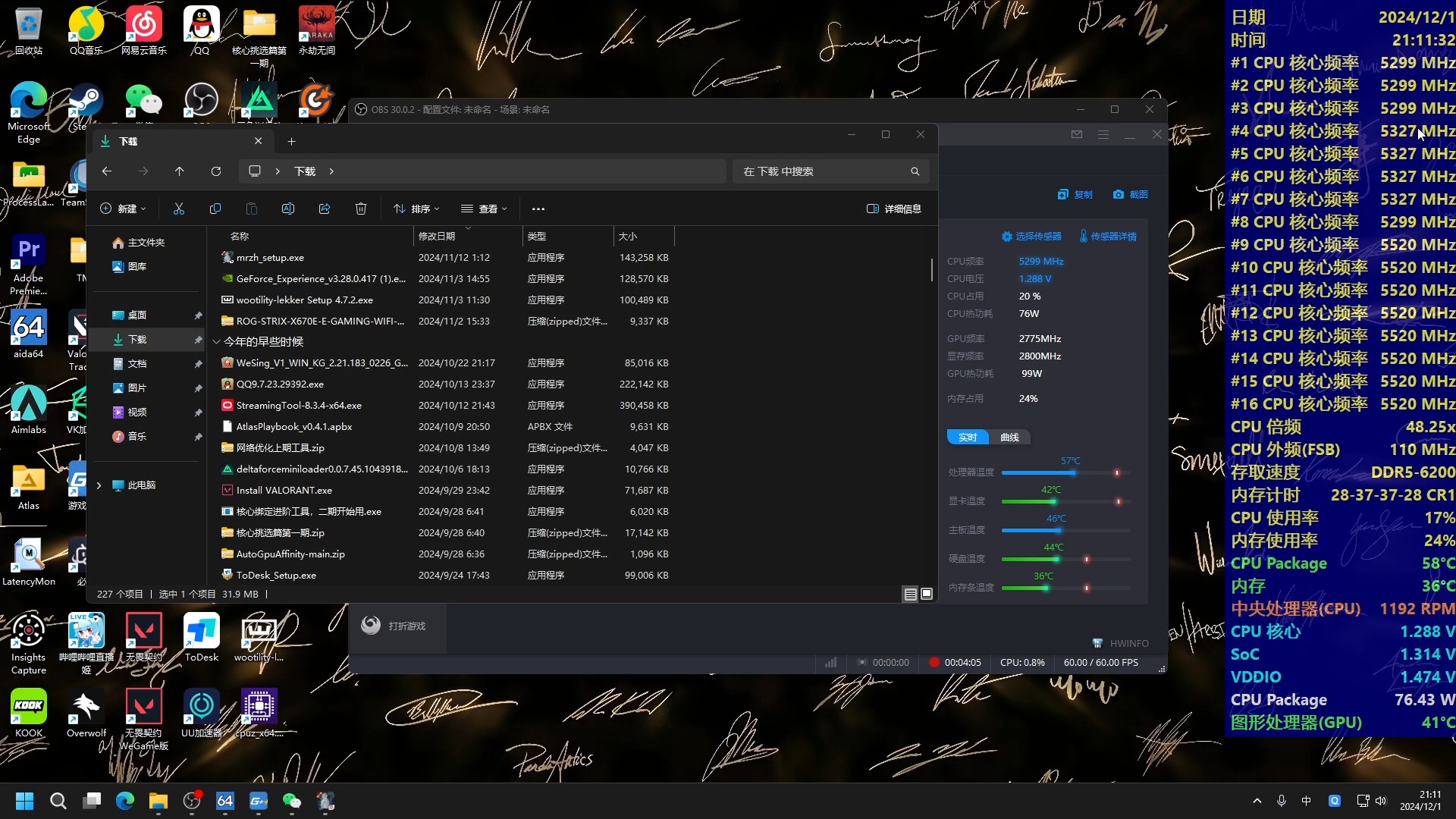Open the ToDesk desktop shortcut

tap(202, 638)
